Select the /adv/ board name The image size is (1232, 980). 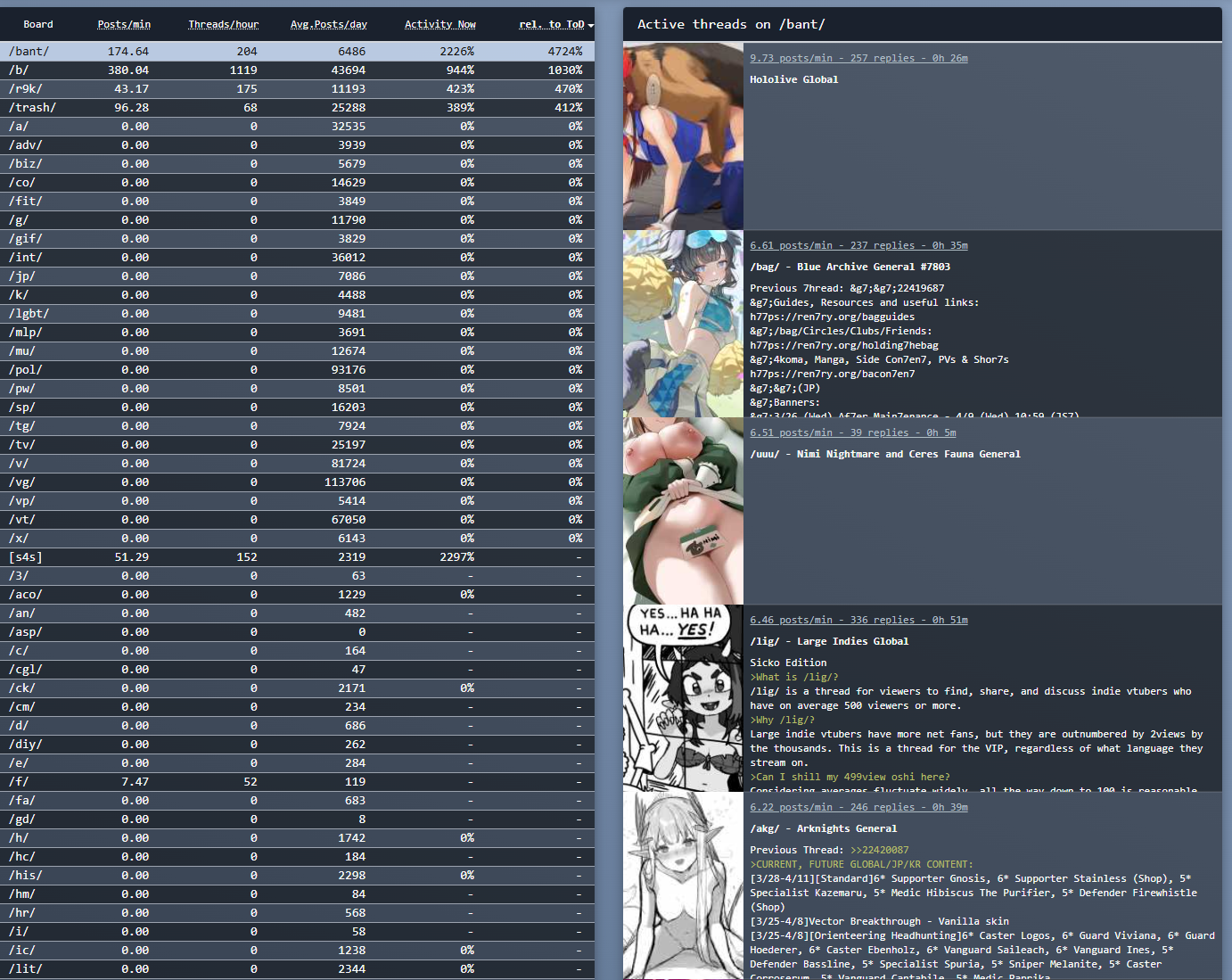click(26, 145)
